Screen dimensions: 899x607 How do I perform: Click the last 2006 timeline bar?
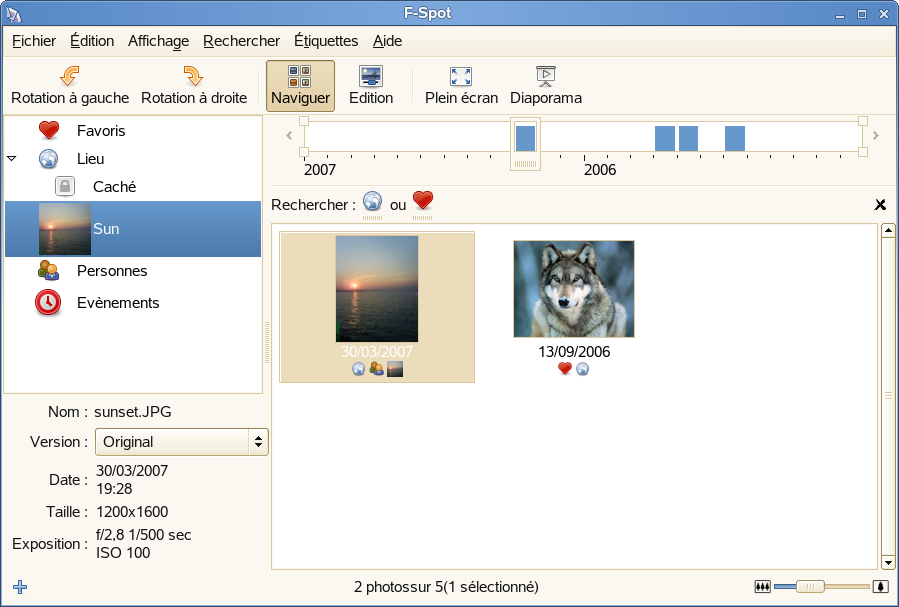pyautogui.click(x=734, y=139)
